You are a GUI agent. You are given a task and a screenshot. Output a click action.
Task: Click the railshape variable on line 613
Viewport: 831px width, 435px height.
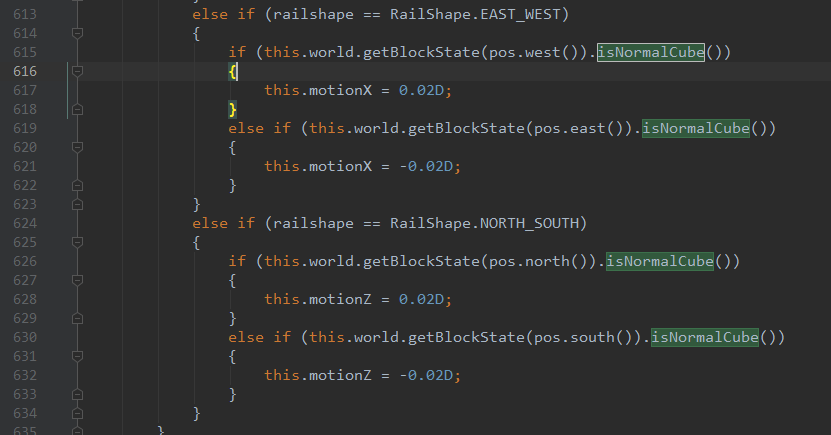tap(313, 14)
